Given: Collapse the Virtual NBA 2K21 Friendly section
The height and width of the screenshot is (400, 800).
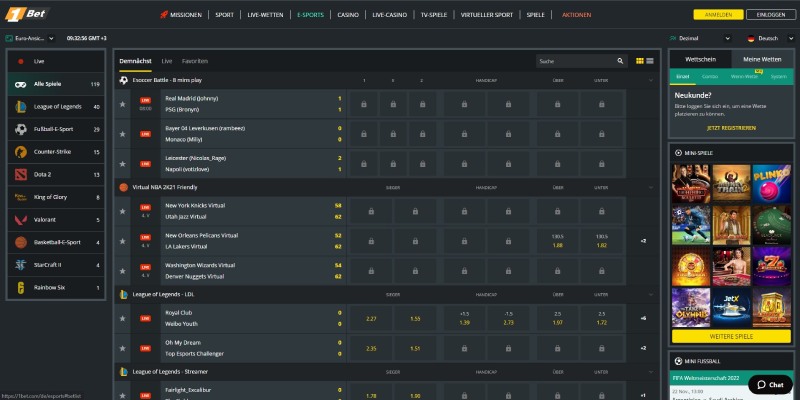Looking at the screenshot, I should pyautogui.click(x=651, y=188).
